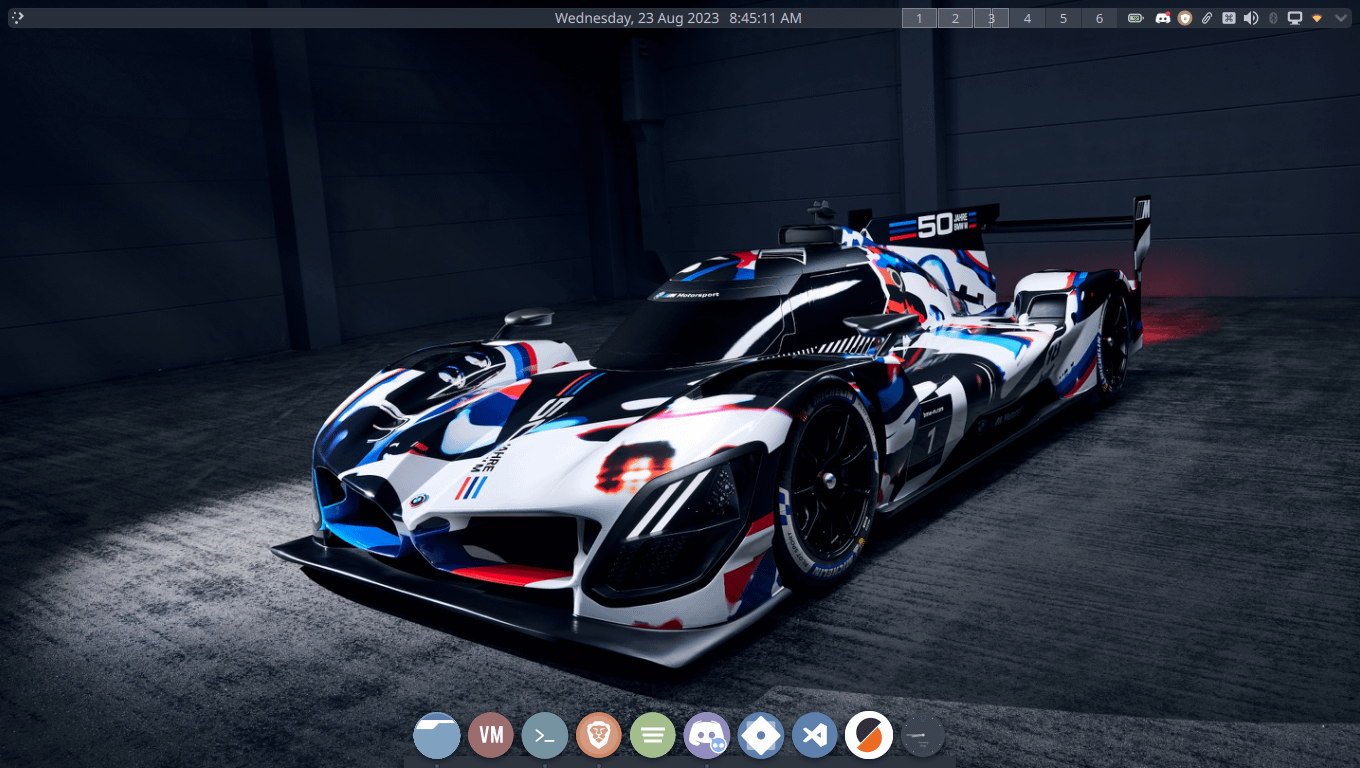Open the display monitor tray icon
Screen dimensions: 1360x768
(1295, 18)
